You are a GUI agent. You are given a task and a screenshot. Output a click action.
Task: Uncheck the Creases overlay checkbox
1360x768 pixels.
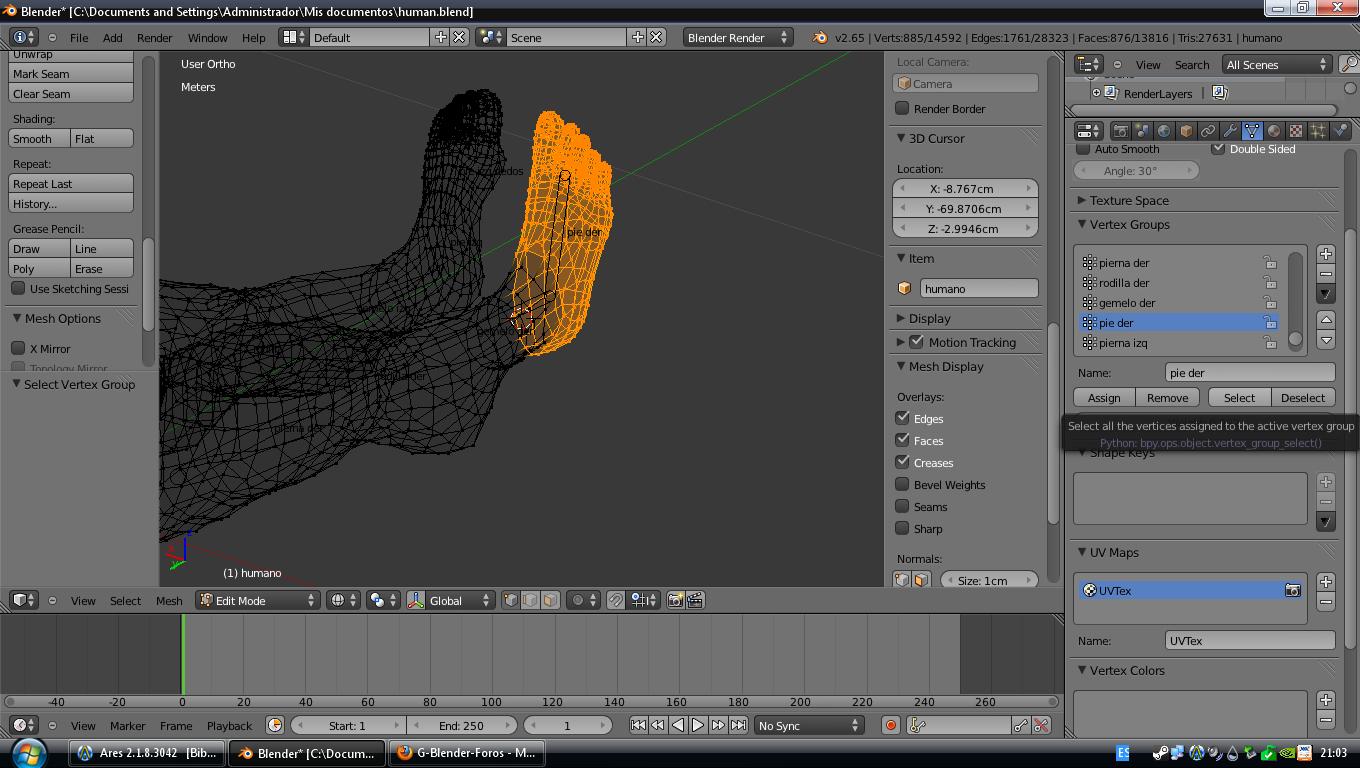coord(902,463)
